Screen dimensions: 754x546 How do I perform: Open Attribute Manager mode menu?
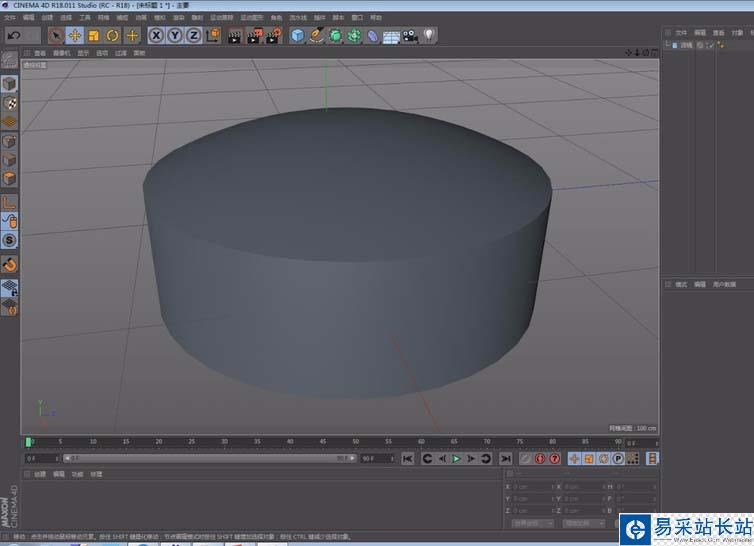[681, 285]
